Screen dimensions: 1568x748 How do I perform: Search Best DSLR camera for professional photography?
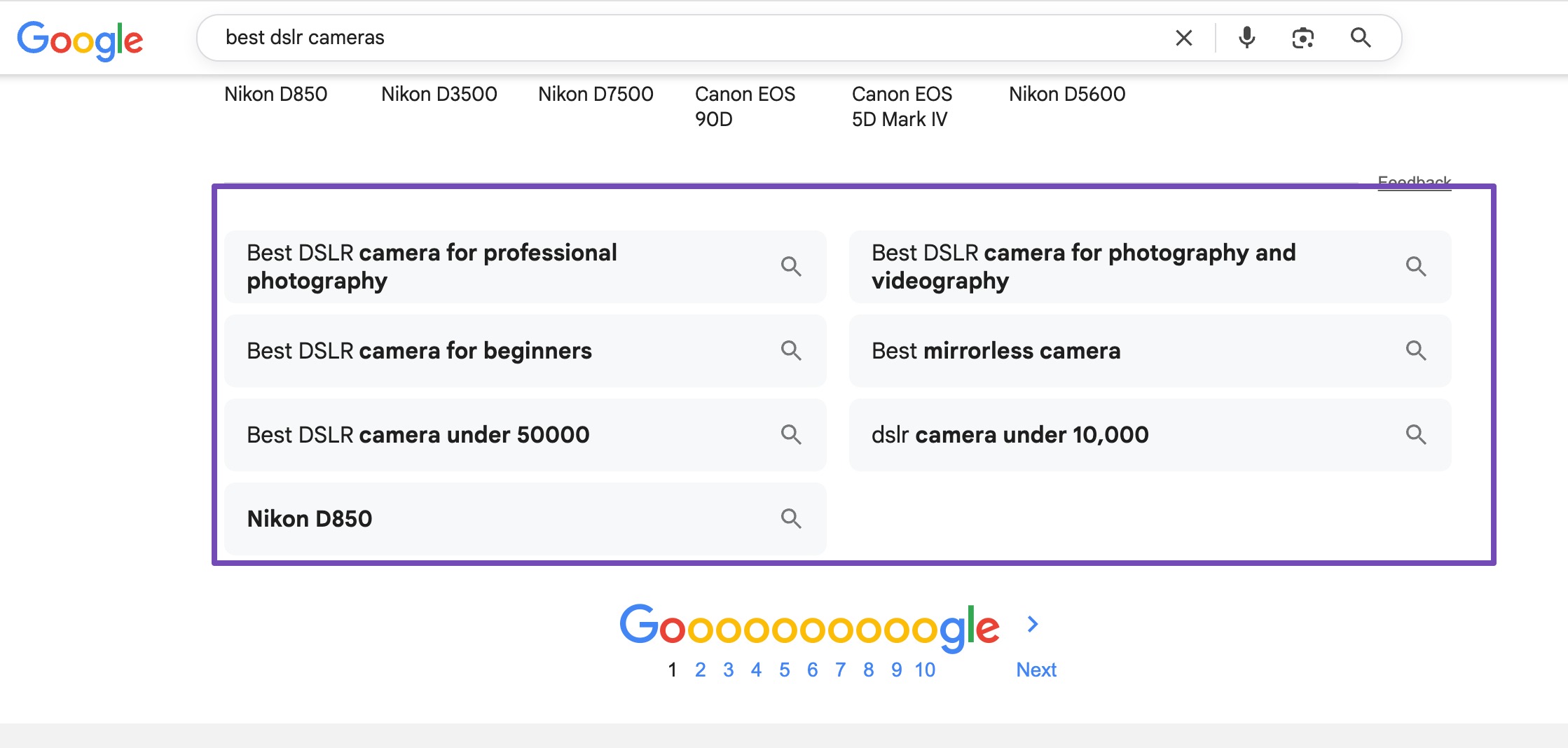(x=525, y=267)
